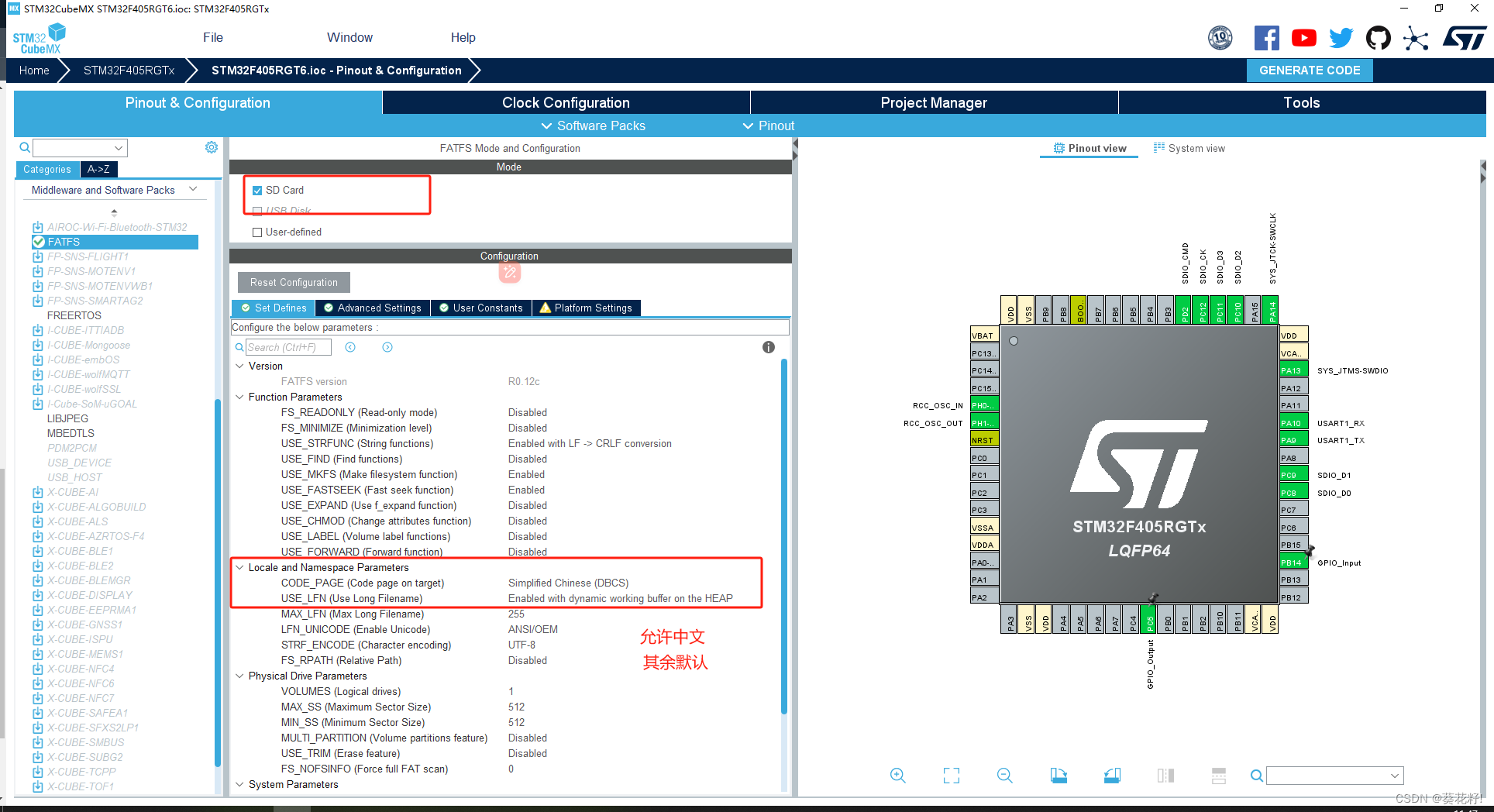Uncheck the SD Card mode checkbox
Viewport: 1494px width, 812px height.
coord(257,190)
